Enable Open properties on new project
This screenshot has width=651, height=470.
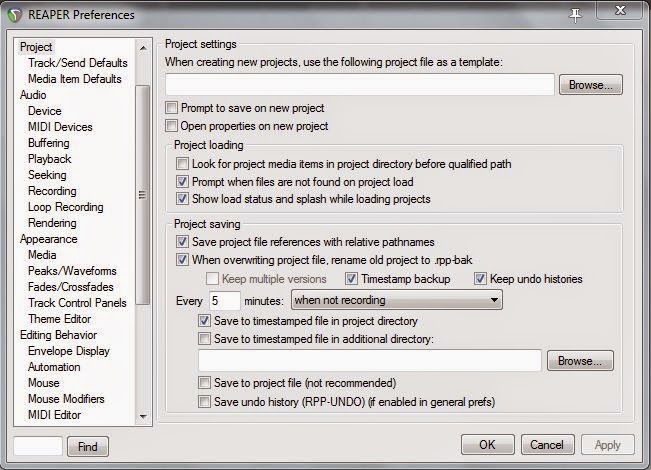(x=171, y=126)
